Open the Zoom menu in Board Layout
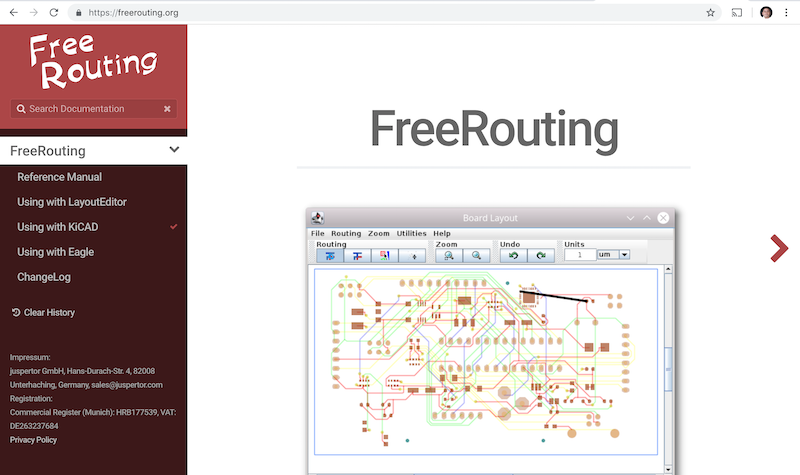Screen dimensions: 800x475 click(x=379, y=233)
